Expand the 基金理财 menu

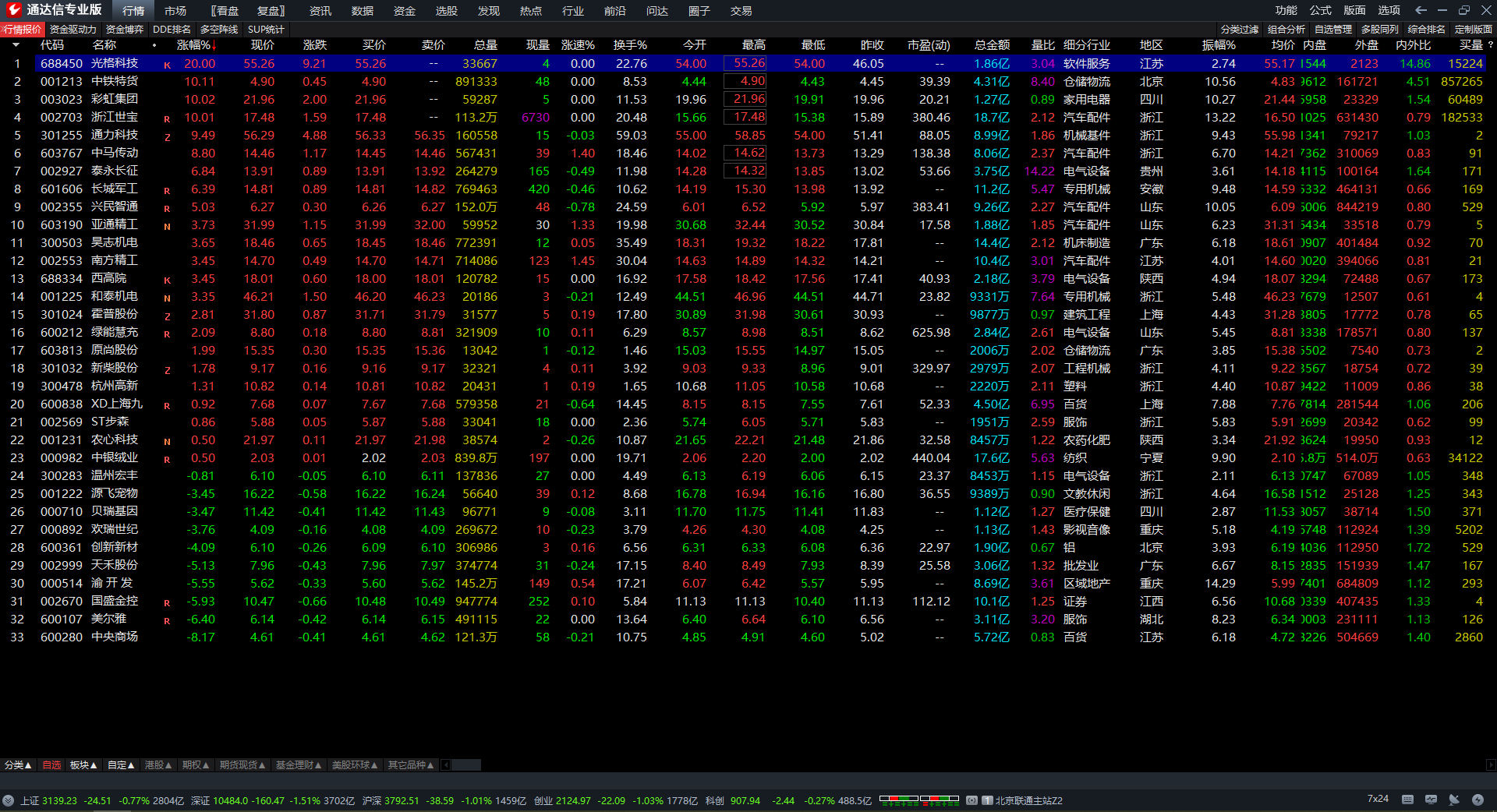[x=299, y=765]
